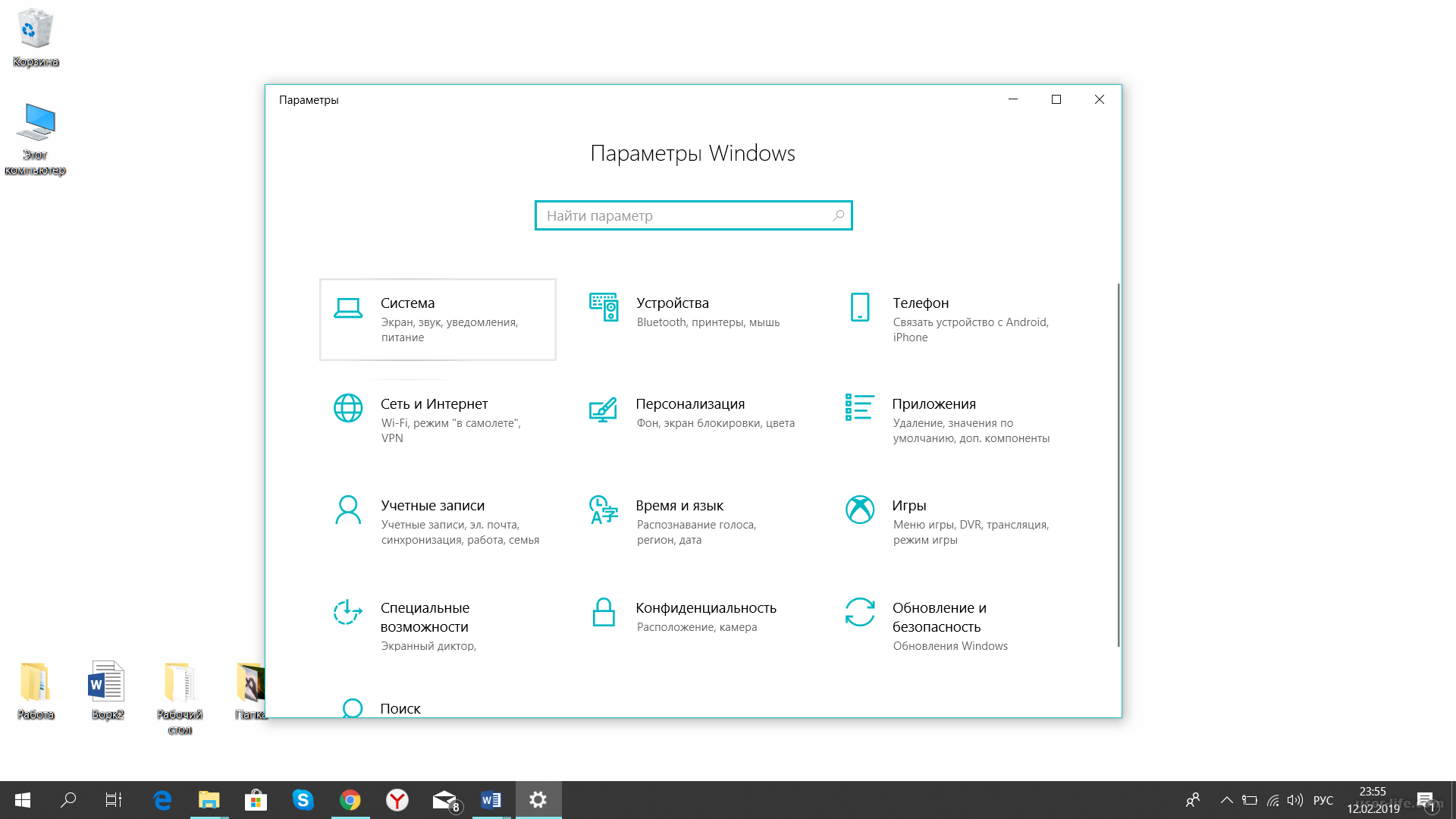Open the Поиск magnifier icon in Settings
Viewport: 1456px width, 819px height.
coord(352,708)
